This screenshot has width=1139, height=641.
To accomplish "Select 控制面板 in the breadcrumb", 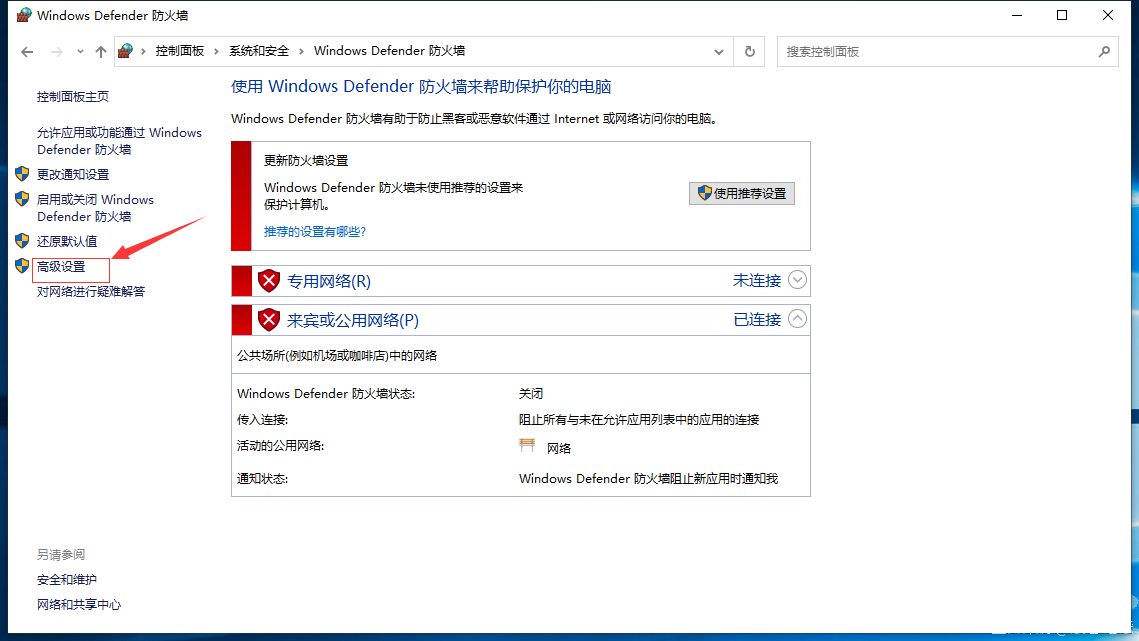I will pos(179,51).
